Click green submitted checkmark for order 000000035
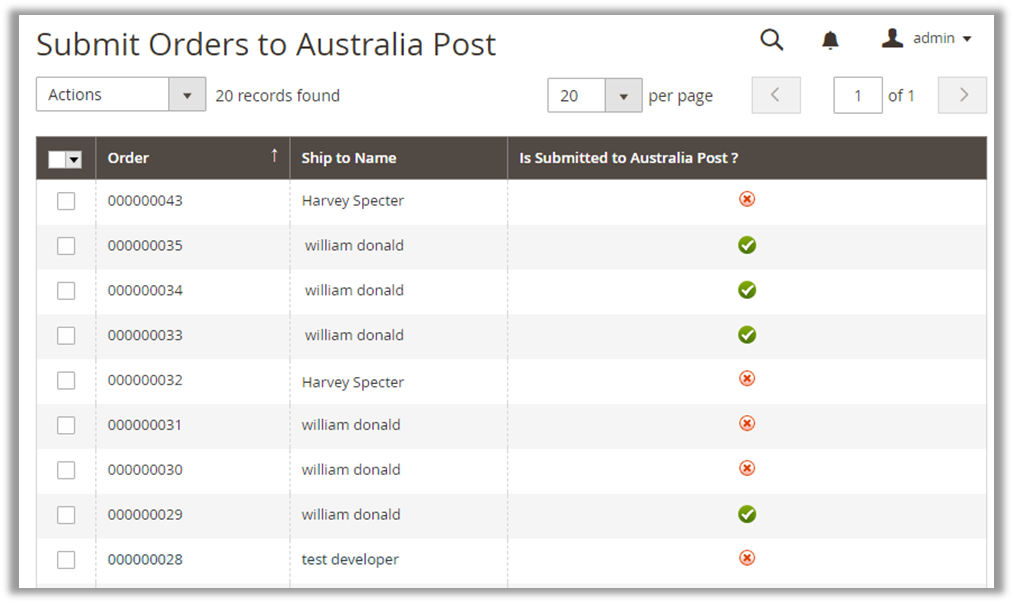The image size is (1014, 603). click(746, 245)
